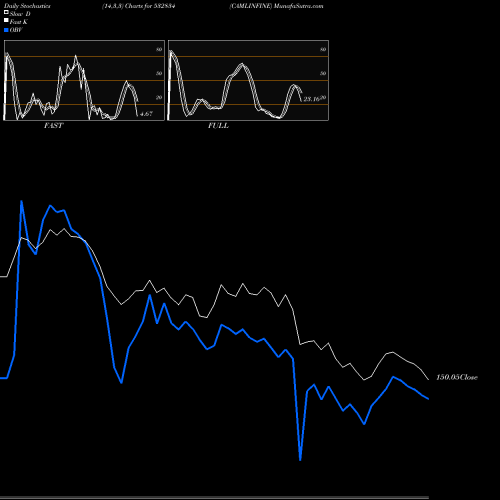Click the lowest trough of the blue OBV line

[x=300, y=460]
